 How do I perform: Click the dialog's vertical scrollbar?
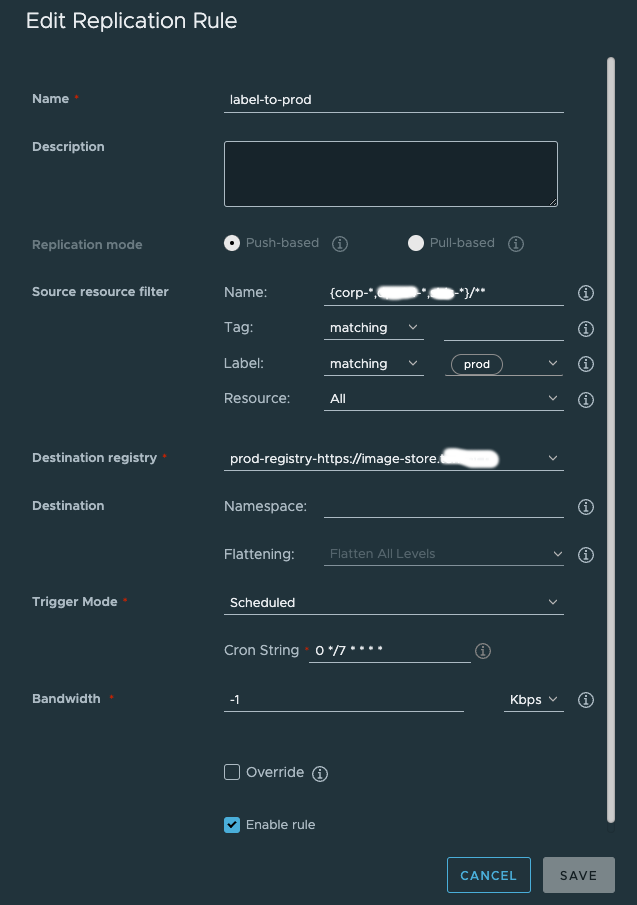(x=611, y=440)
